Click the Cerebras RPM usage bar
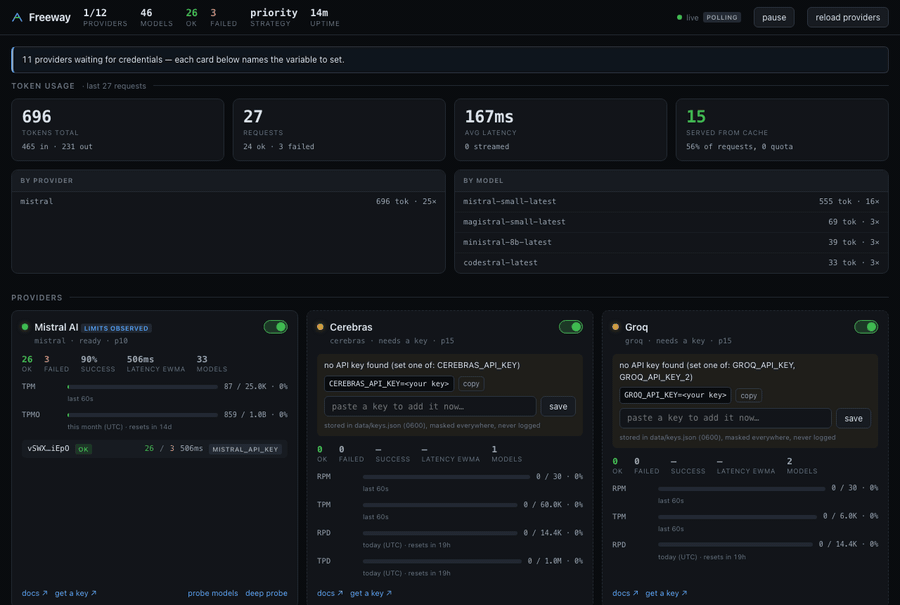900x605 pixels. pos(446,476)
